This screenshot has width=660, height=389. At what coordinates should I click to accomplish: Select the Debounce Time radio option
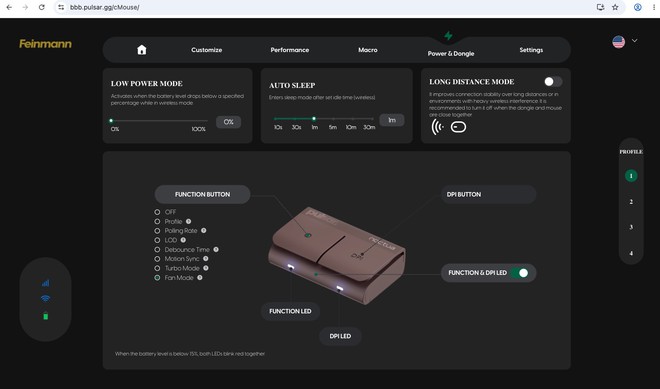pyautogui.click(x=157, y=250)
